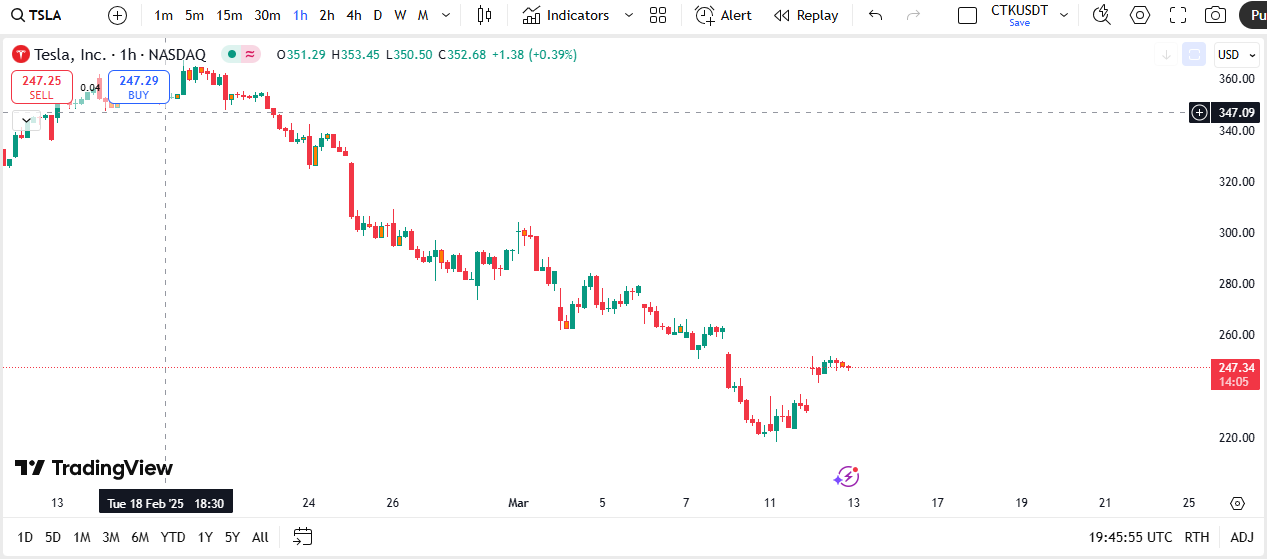Open chart settings hexagon icon
The image size is (1267, 559).
tap(1140, 15)
